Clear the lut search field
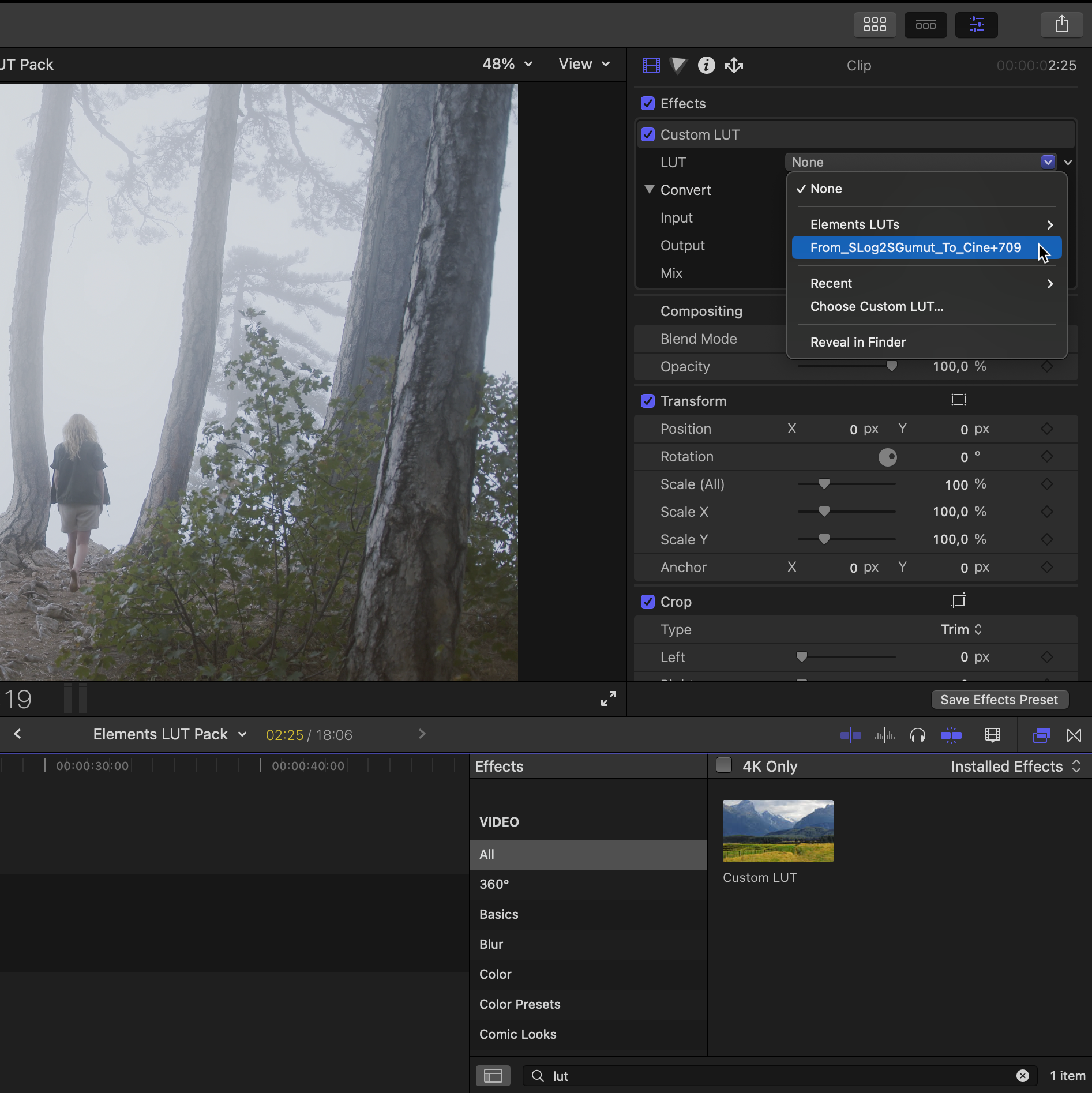1092x1093 pixels. (x=1022, y=1076)
